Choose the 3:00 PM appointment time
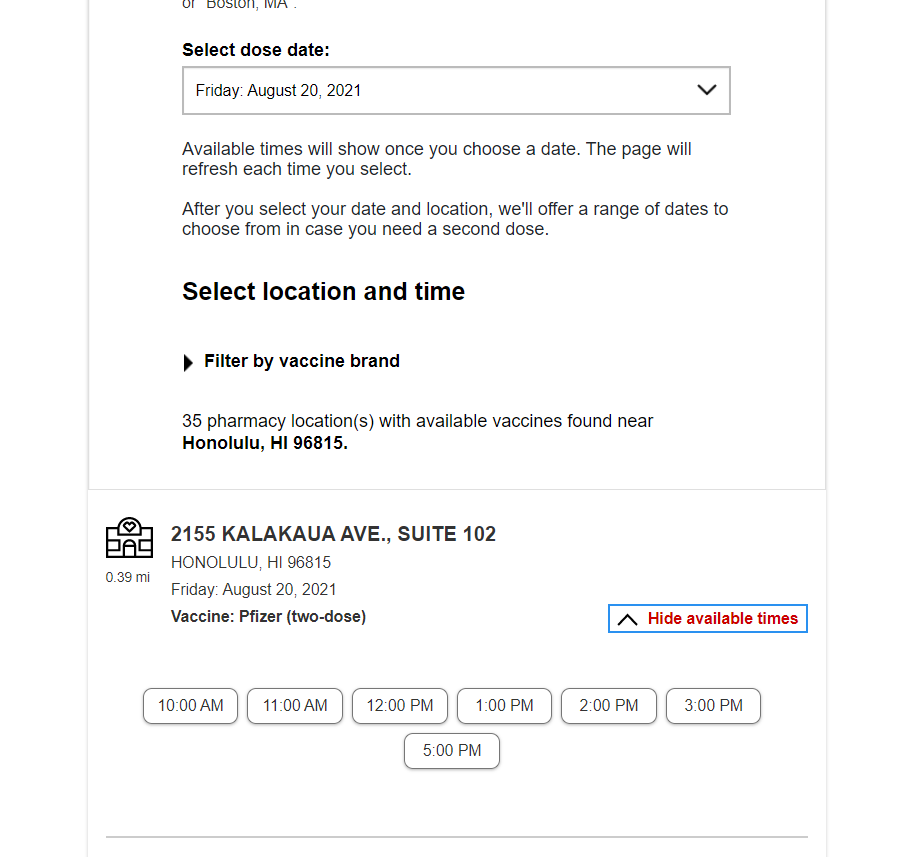917x857 pixels. tap(713, 706)
